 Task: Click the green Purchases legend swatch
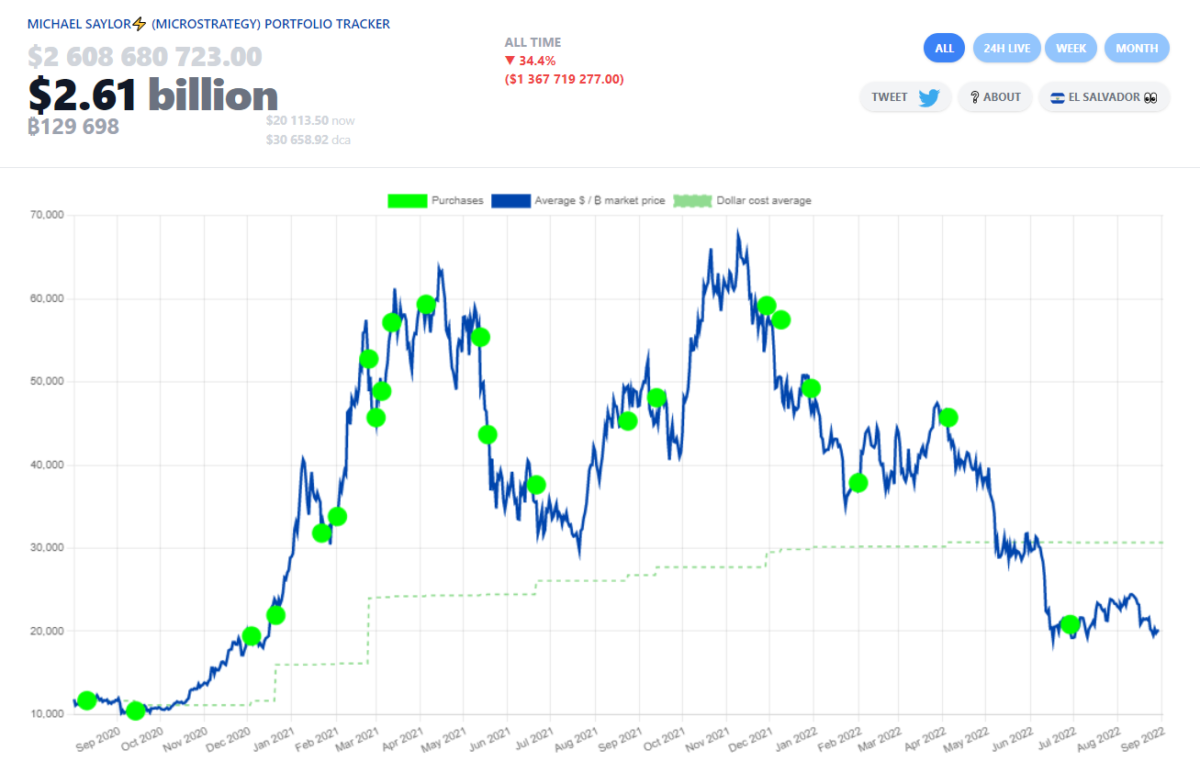(x=407, y=201)
